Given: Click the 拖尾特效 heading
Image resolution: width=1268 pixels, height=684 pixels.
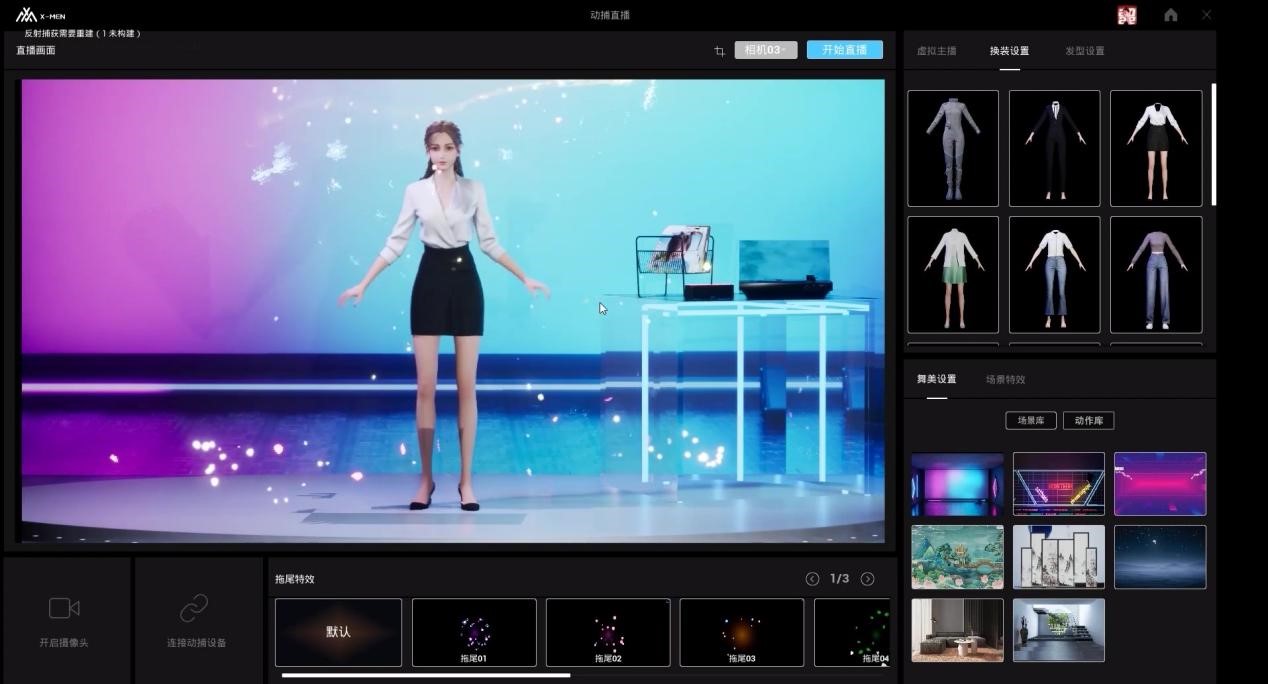Looking at the screenshot, I should point(295,579).
